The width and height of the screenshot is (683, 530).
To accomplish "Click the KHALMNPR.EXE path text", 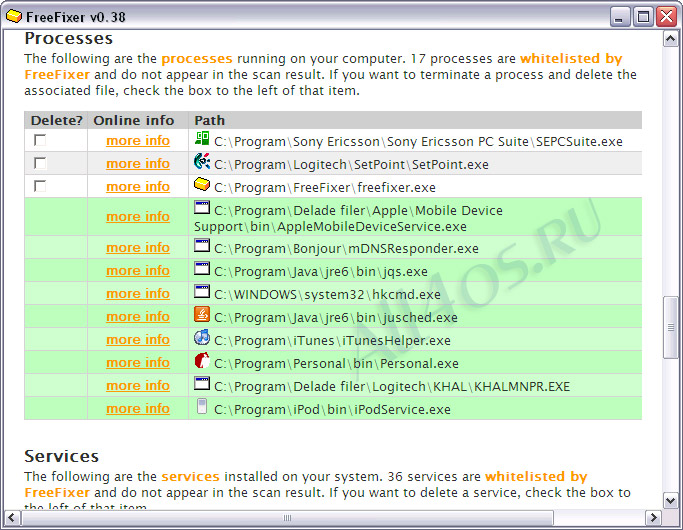I will coord(392,387).
